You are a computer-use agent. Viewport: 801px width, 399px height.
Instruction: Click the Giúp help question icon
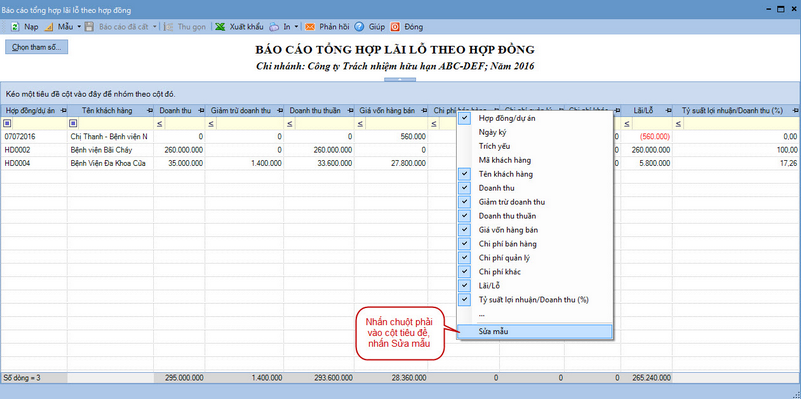pyautogui.click(x=359, y=27)
